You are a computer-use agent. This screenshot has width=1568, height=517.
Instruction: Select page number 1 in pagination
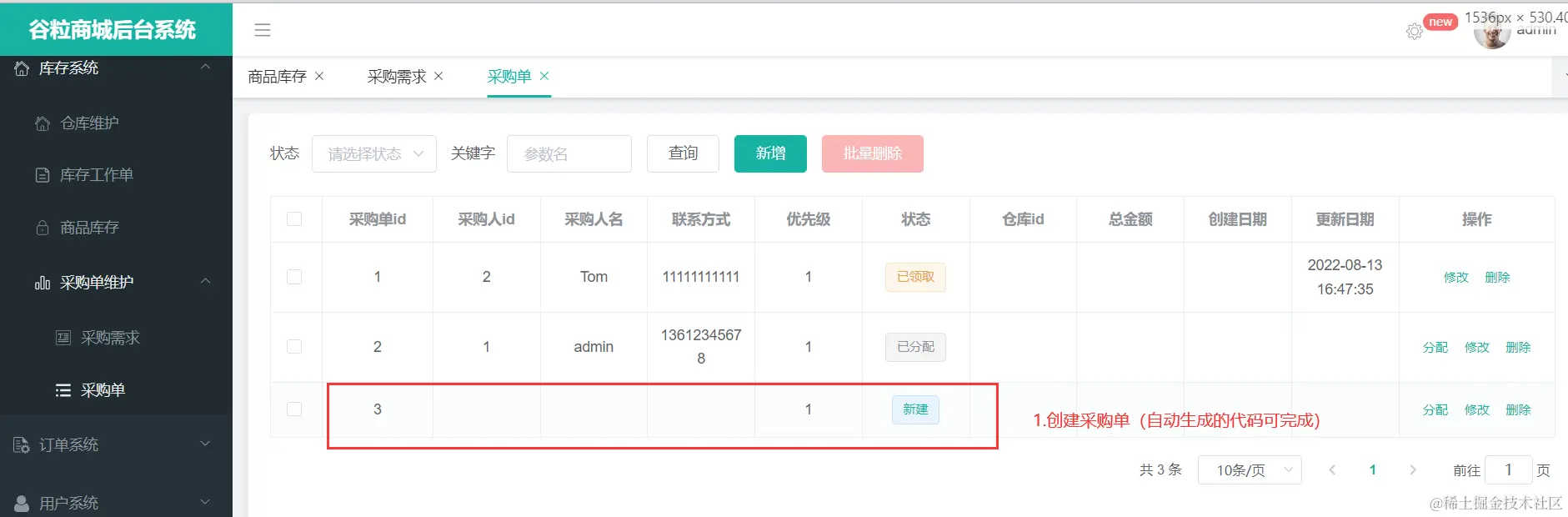tap(1373, 470)
